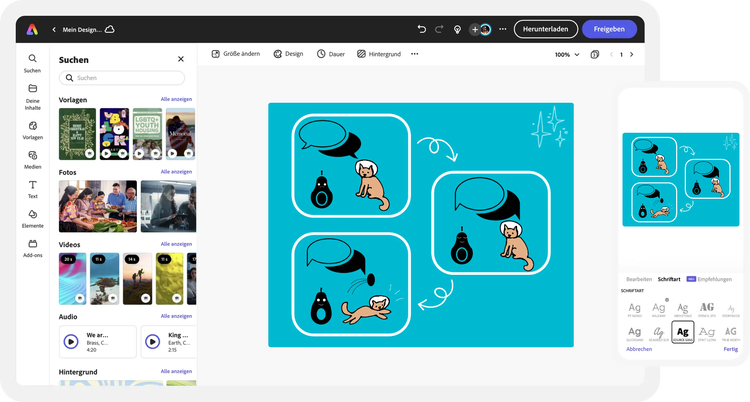
Task: Click the Suchen search input field
Action: (x=122, y=78)
